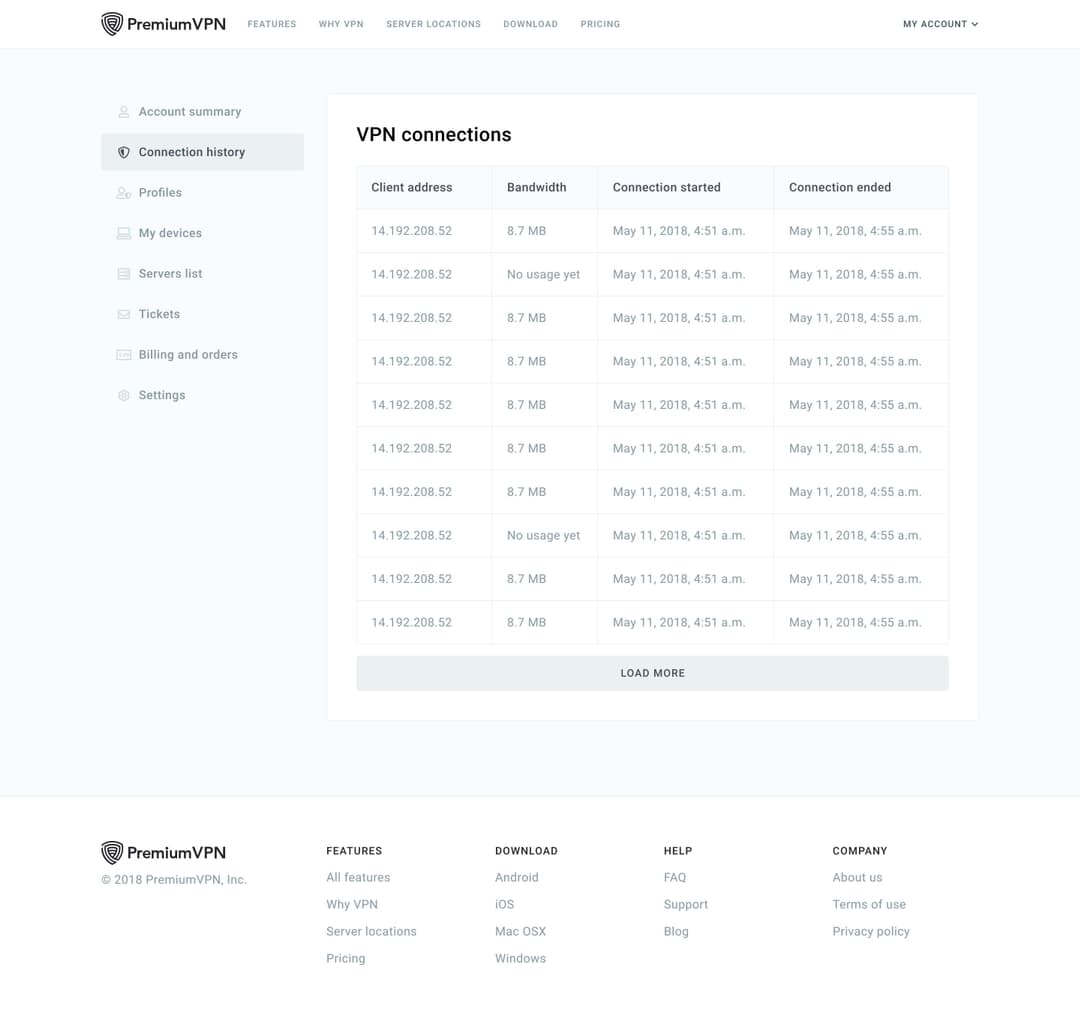Open the Android download link
The height and width of the screenshot is (1013, 1080).
pyautogui.click(x=516, y=877)
